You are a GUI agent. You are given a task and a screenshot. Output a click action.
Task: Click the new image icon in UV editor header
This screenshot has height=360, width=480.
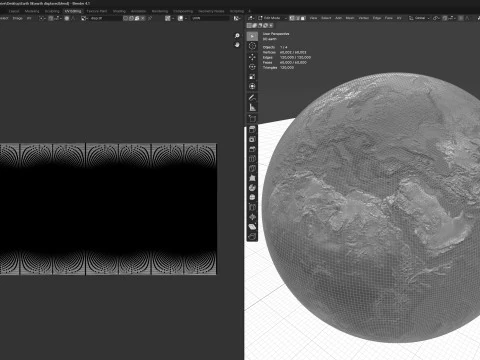131,18
